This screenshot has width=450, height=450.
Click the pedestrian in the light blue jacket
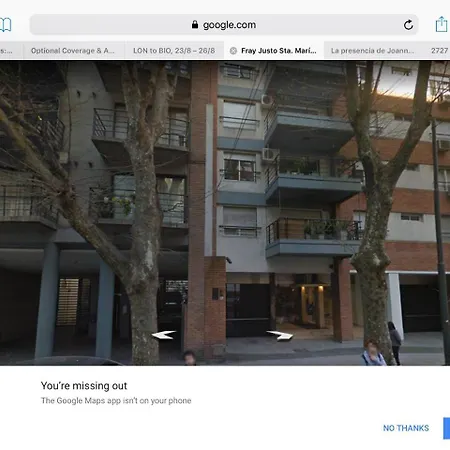tap(373, 353)
